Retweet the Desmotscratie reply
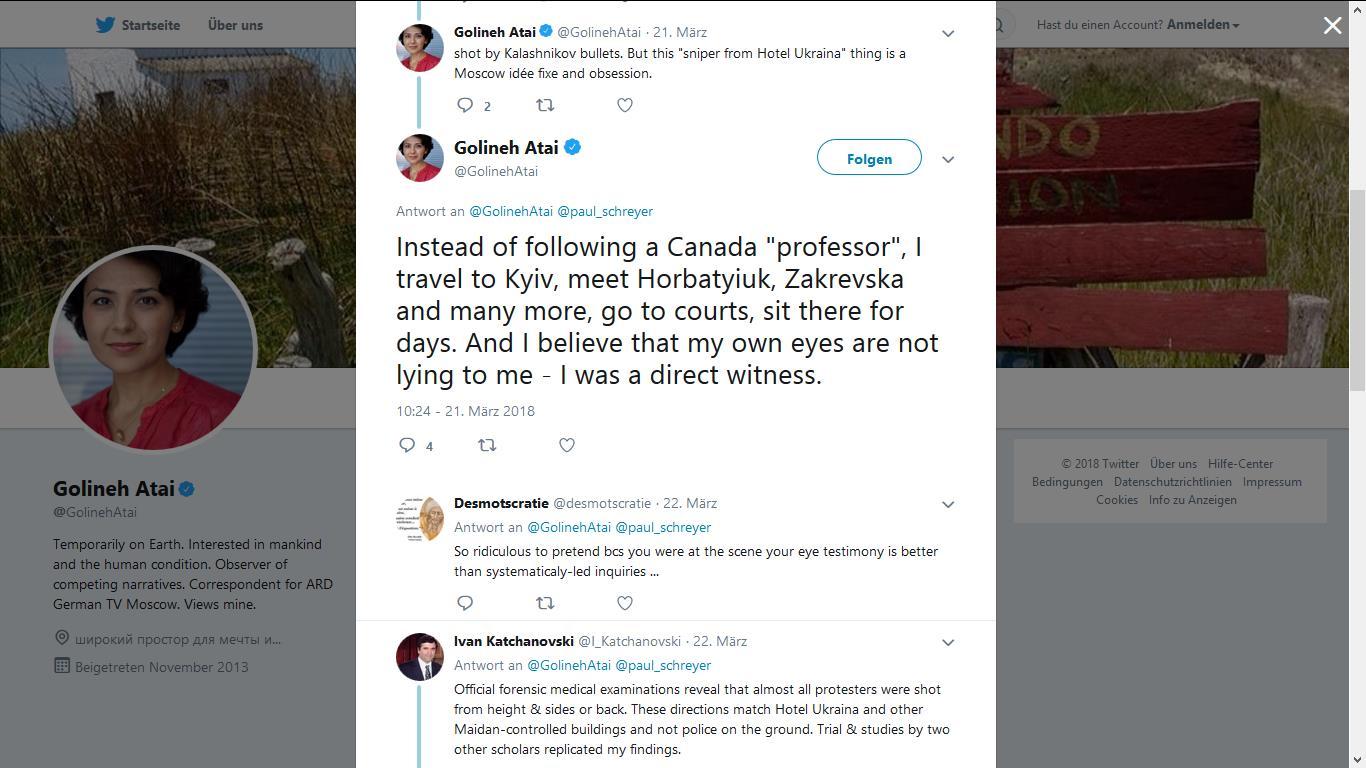Image resolution: width=1366 pixels, height=768 pixels. [x=545, y=603]
